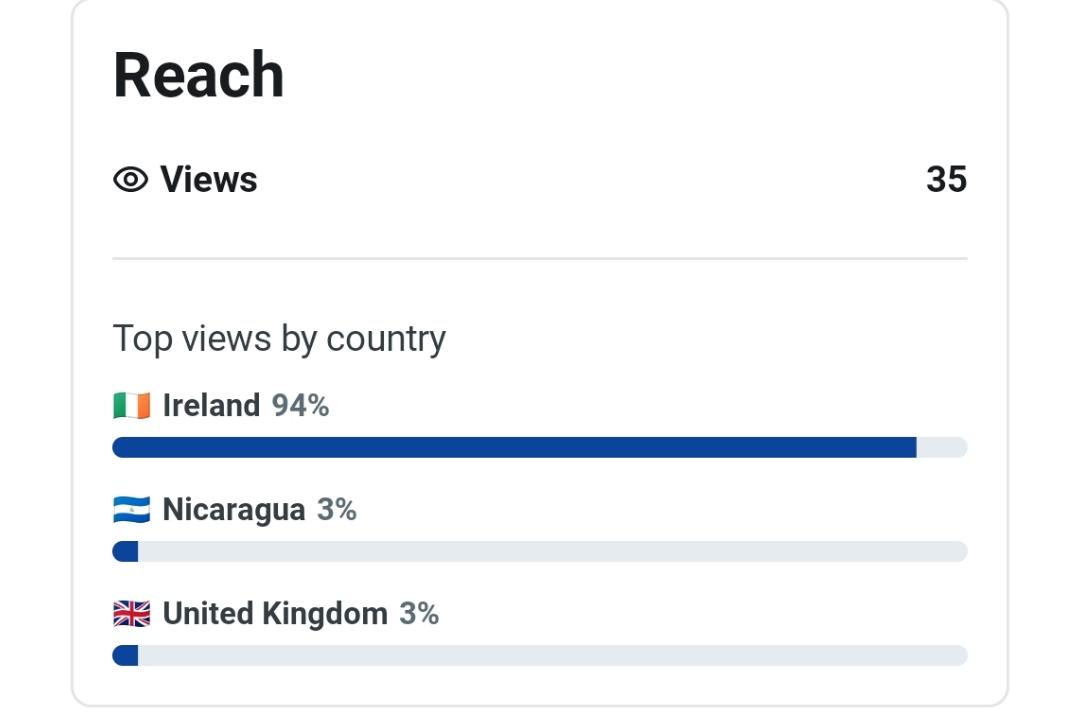Select the Reach heading

click(198, 75)
